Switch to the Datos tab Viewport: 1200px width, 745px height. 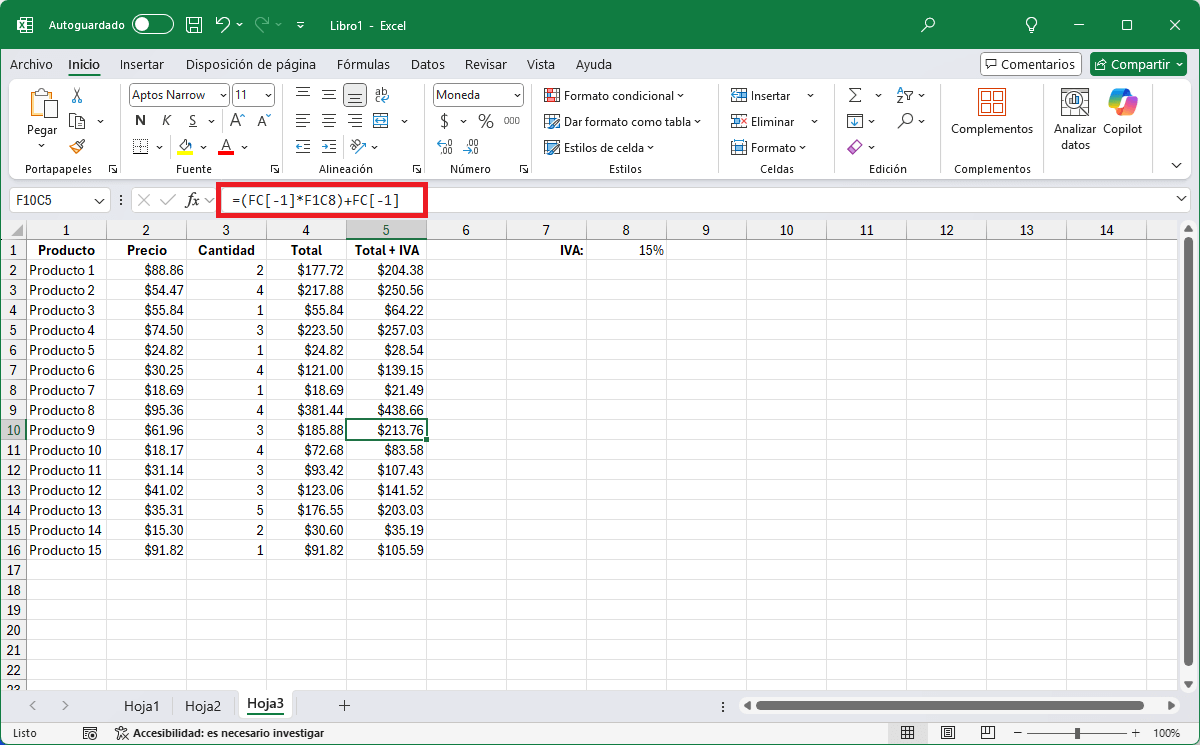(x=428, y=64)
